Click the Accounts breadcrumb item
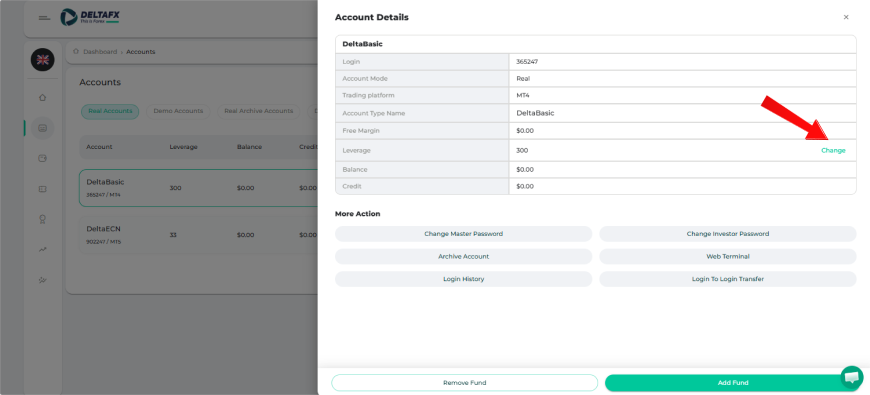The image size is (870, 395). tap(141, 52)
